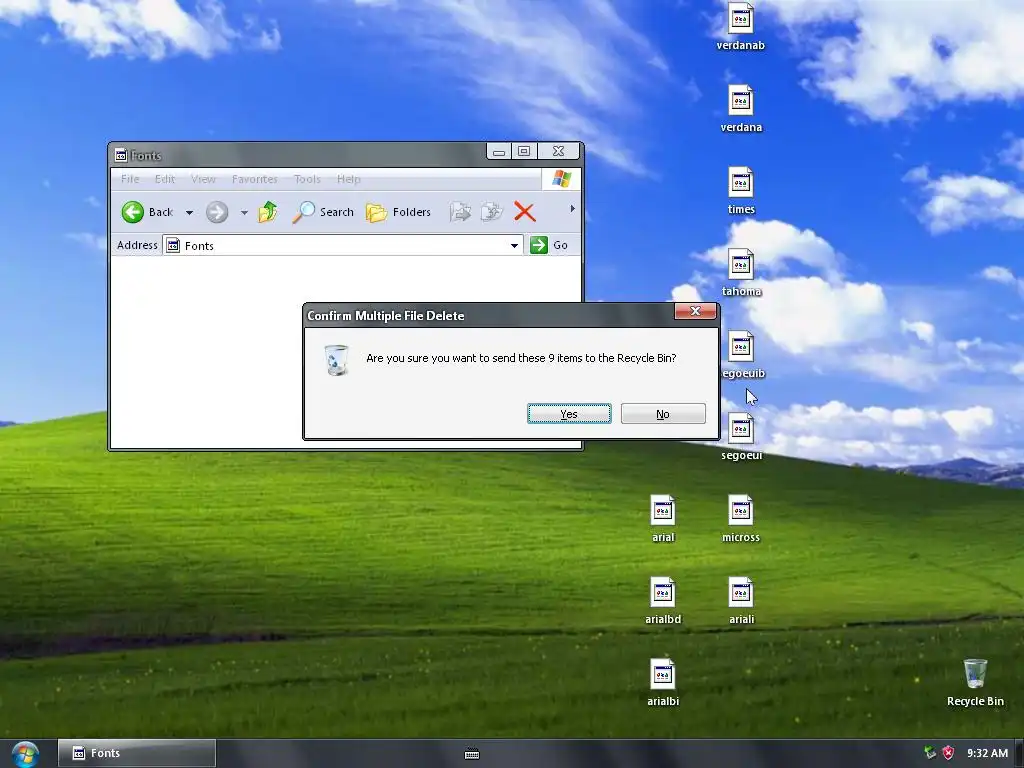
Task: Click the network tray icon
Action: 930,753
